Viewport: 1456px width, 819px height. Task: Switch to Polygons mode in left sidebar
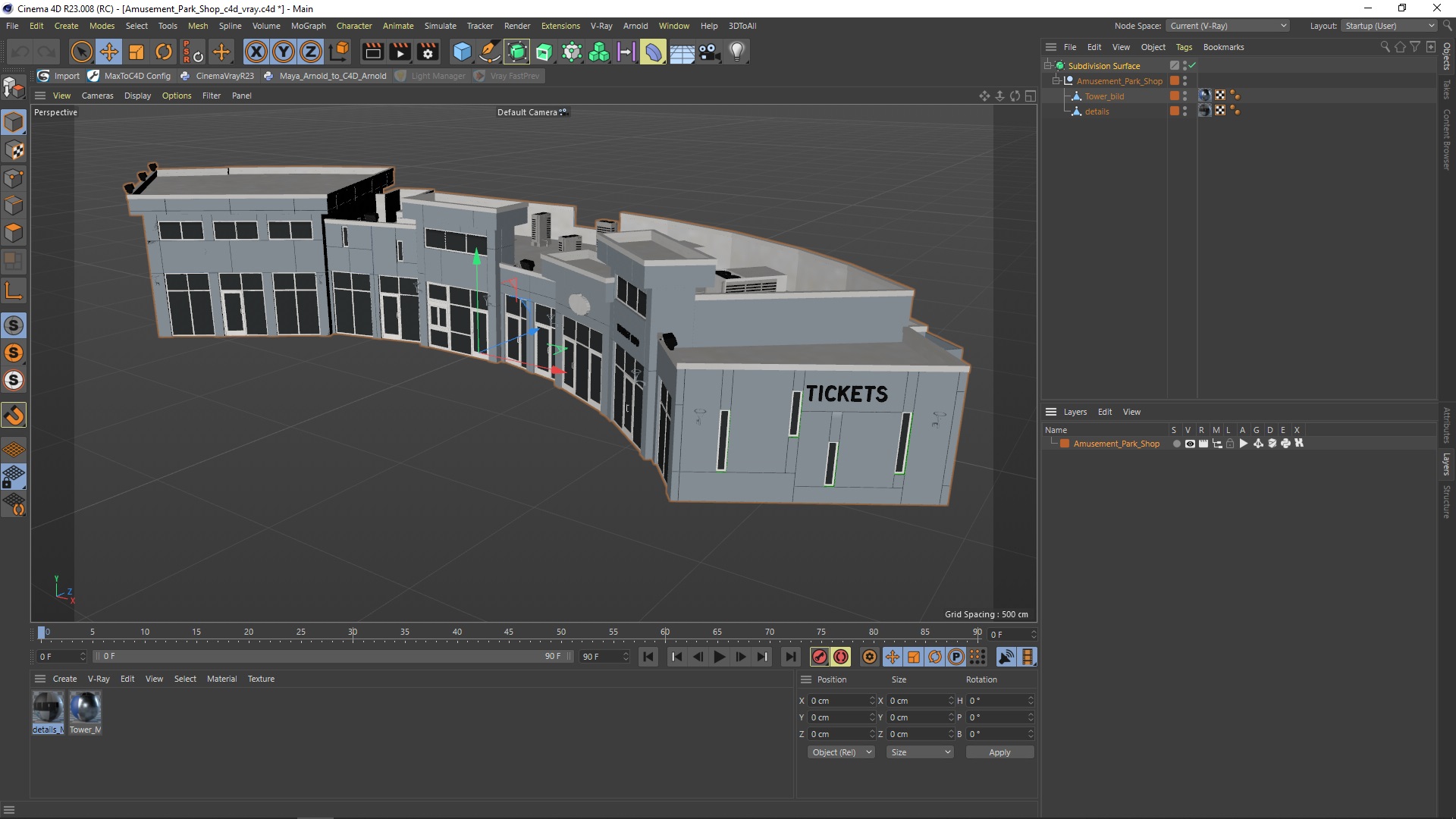click(14, 233)
